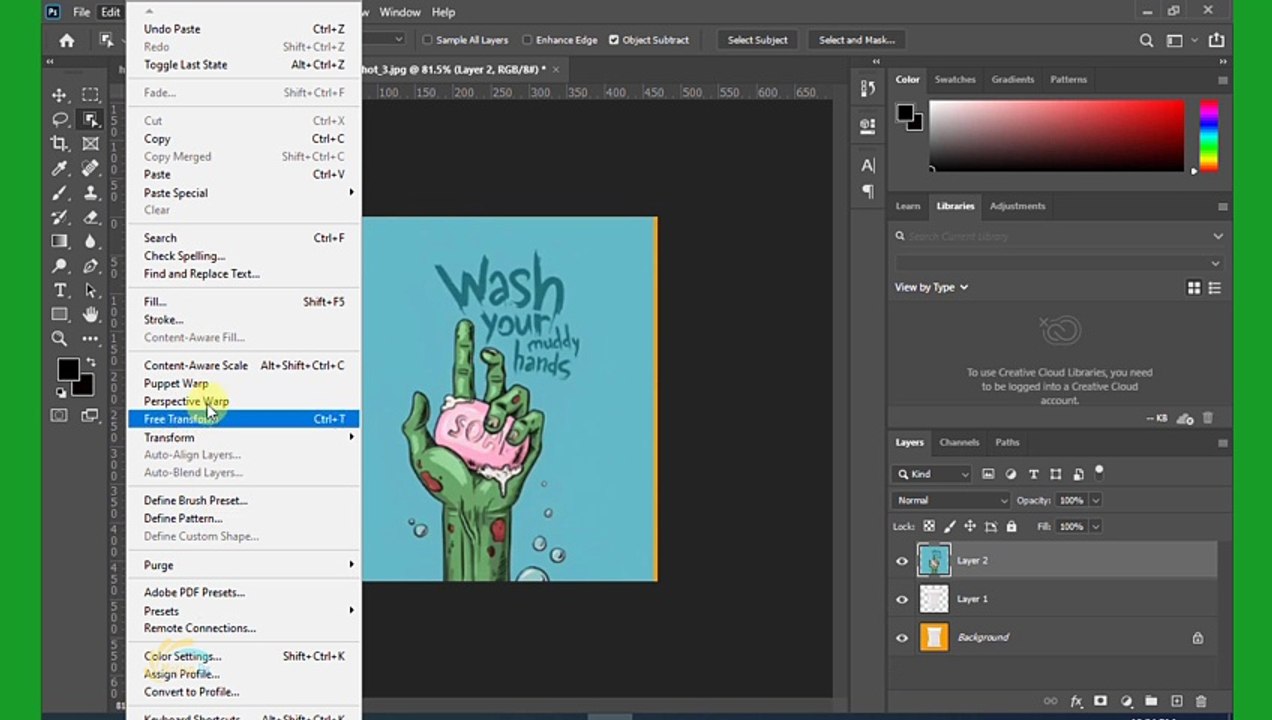Pick a hue on the color slider

[1208, 136]
